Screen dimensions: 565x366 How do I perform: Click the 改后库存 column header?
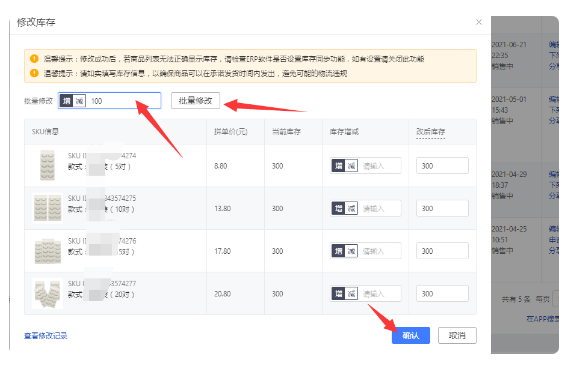pos(431,132)
